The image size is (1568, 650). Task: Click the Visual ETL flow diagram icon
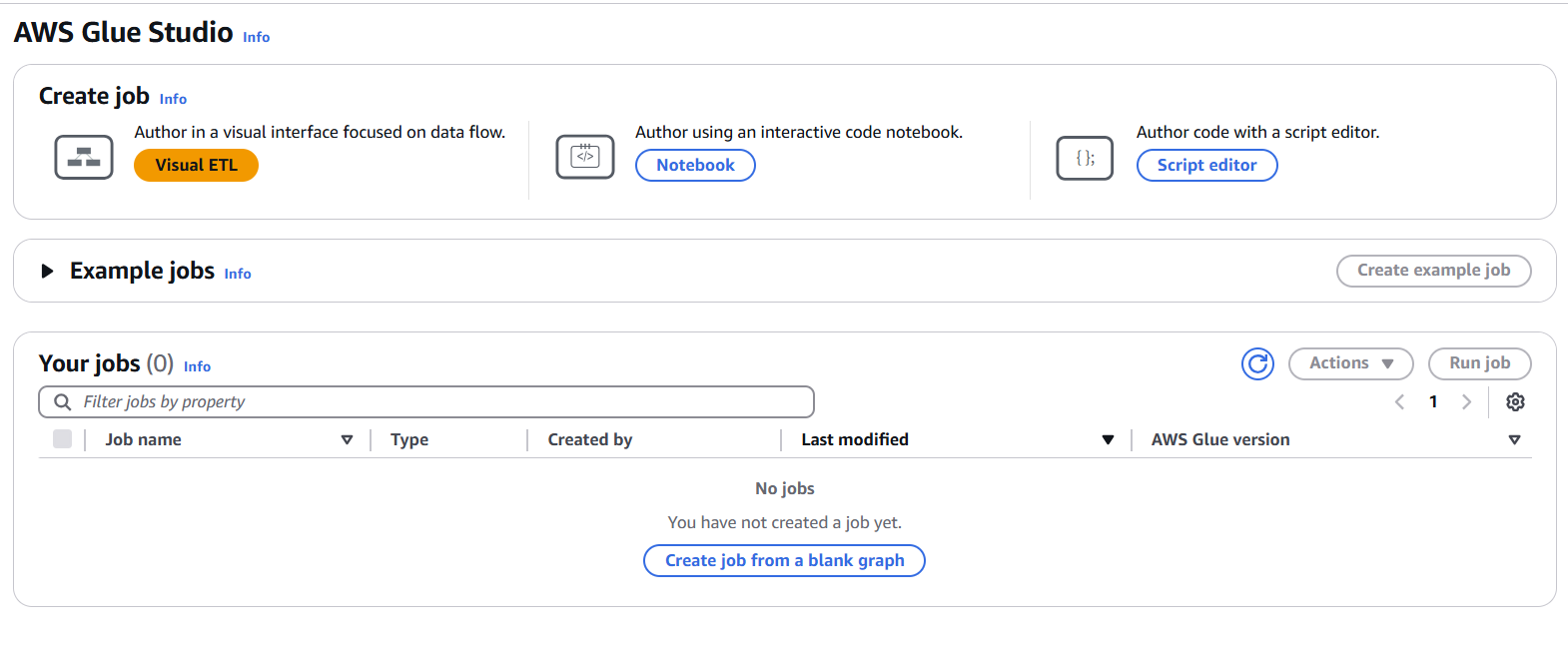[x=84, y=158]
